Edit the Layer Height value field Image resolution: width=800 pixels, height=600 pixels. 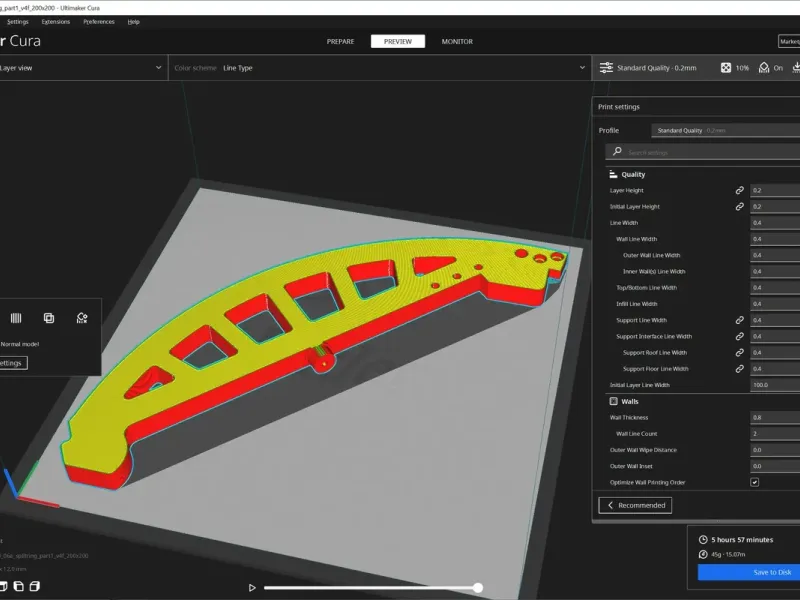pyautogui.click(x=775, y=190)
